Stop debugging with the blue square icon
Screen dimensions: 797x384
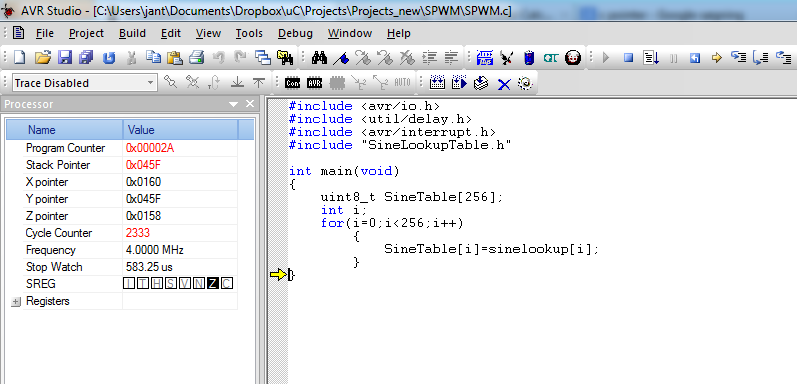[629, 58]
